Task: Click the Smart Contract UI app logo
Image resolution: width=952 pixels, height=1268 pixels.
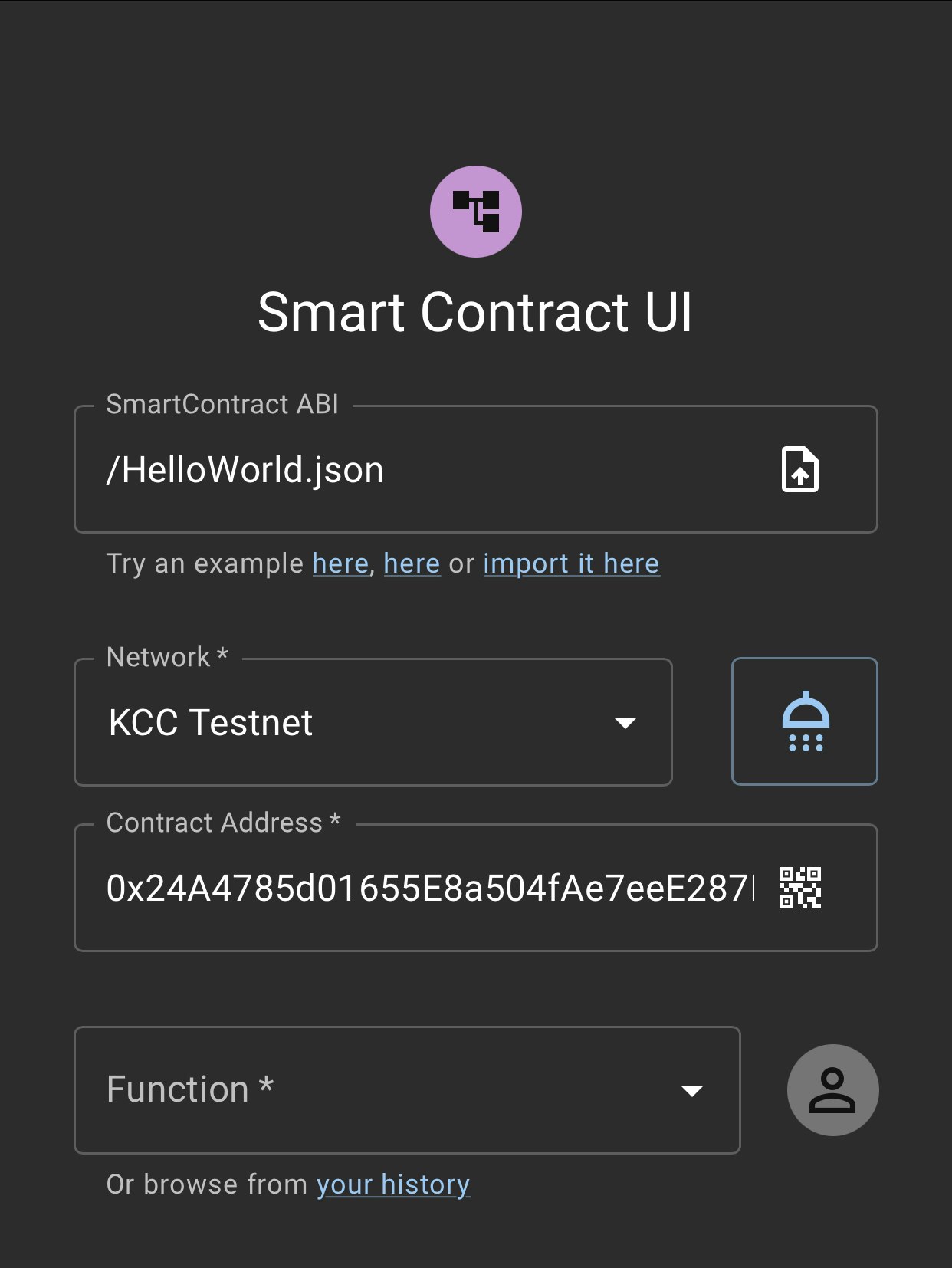Action: [x=476, y=211]
